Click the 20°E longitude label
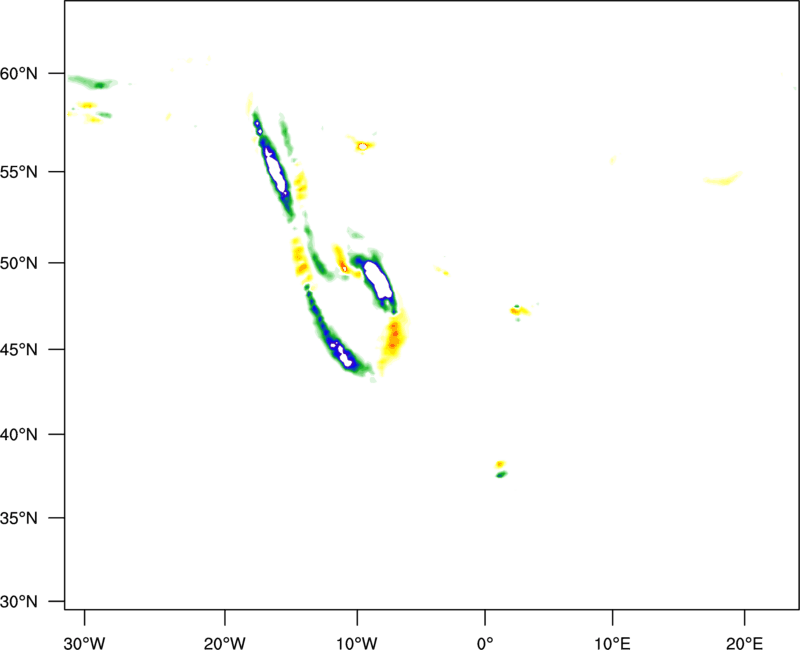Image resolution: width=800 pixels, height=650 pixels. pos(744,643)
